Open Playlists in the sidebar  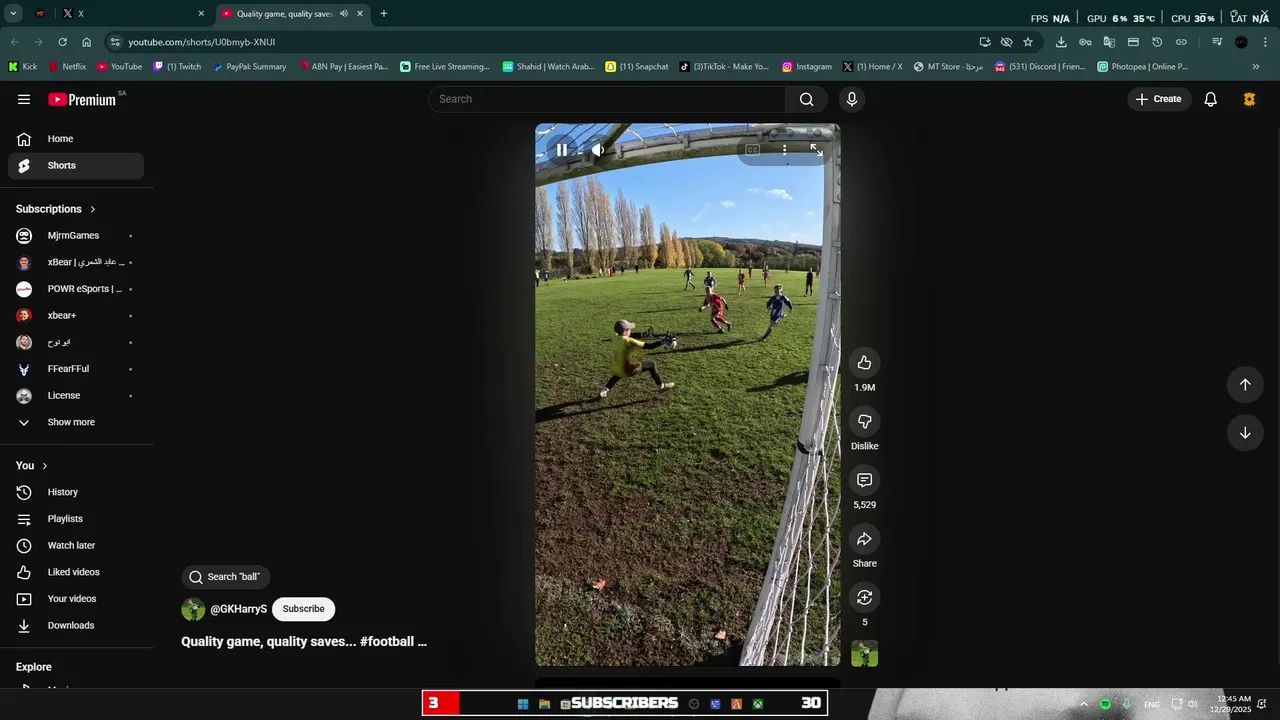coord(76,519)
